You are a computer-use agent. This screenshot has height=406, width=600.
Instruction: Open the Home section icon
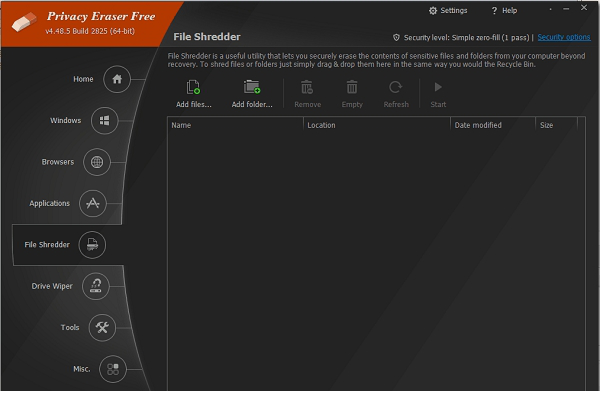point(117,79)
